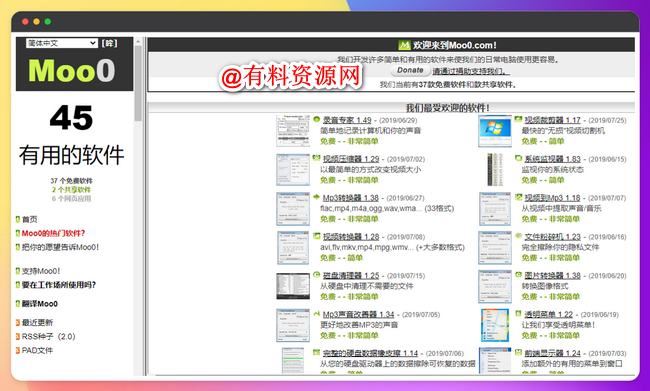Click small icon beside 系统监视器 title

point(518,158)
